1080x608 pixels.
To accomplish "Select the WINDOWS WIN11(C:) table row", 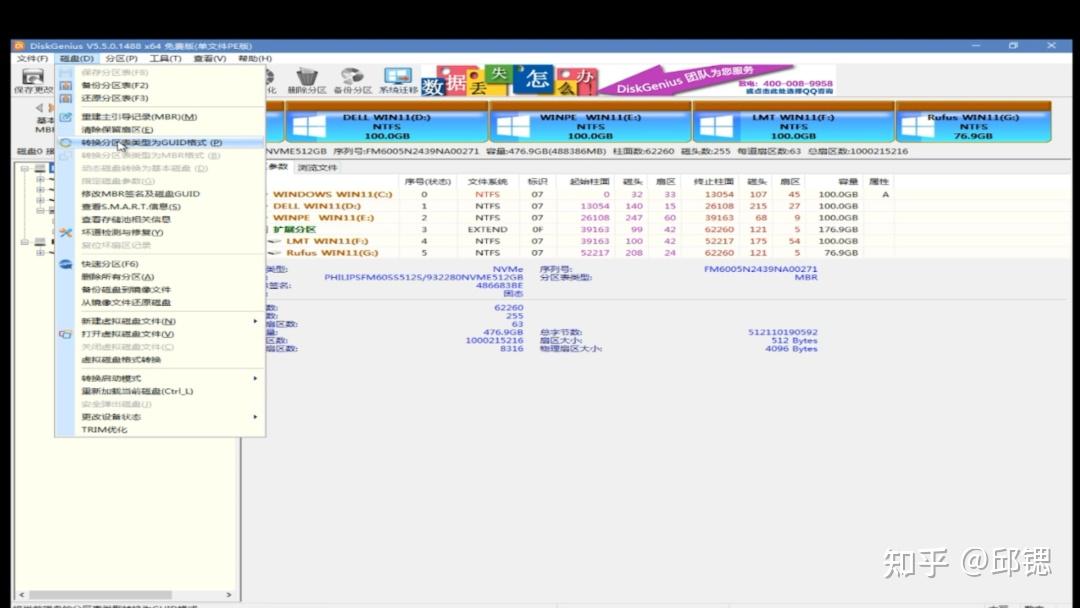I will (x=579, y=194).
